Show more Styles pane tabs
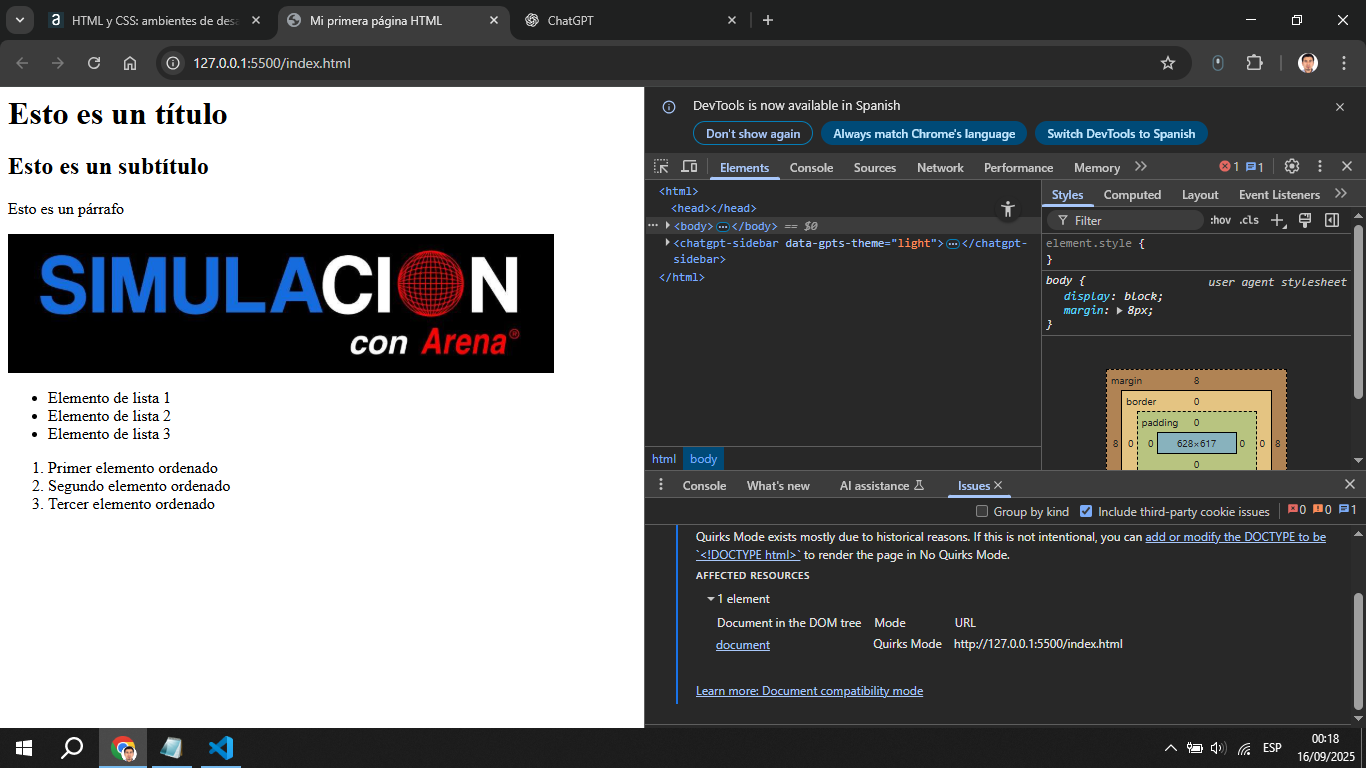 [x=1341, y=194]
